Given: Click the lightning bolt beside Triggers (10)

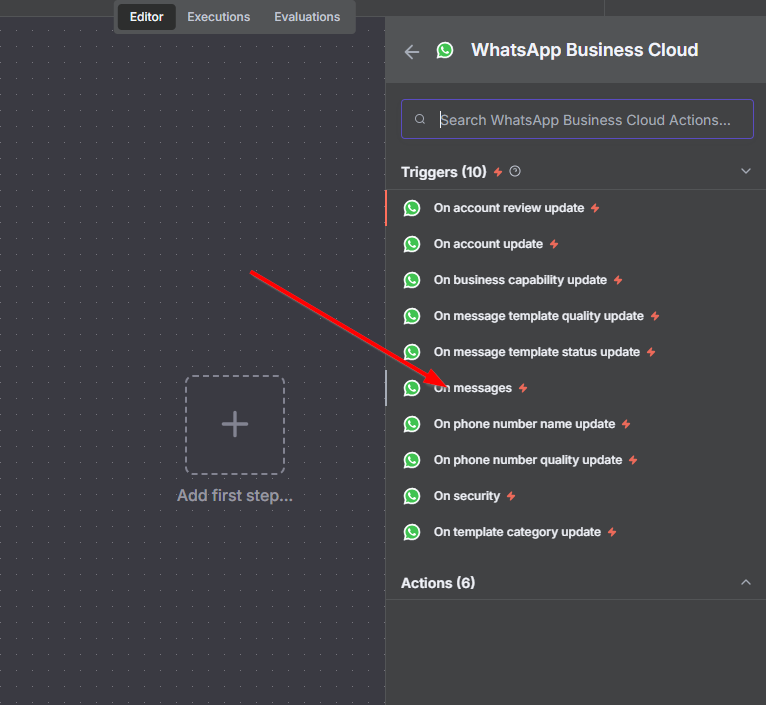Looking at the screenshot, I should click(498, 172).
